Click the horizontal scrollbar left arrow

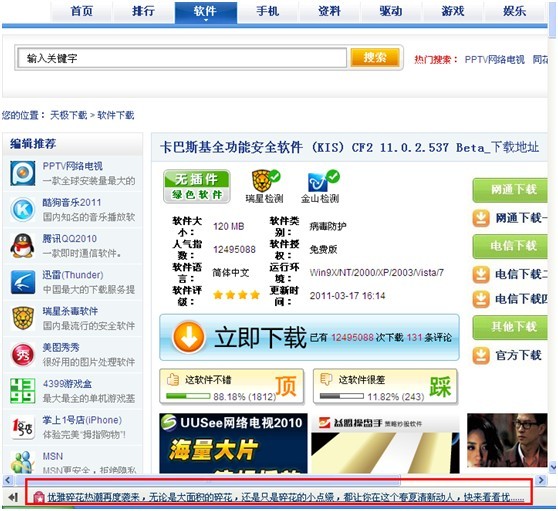click(7, 480)
